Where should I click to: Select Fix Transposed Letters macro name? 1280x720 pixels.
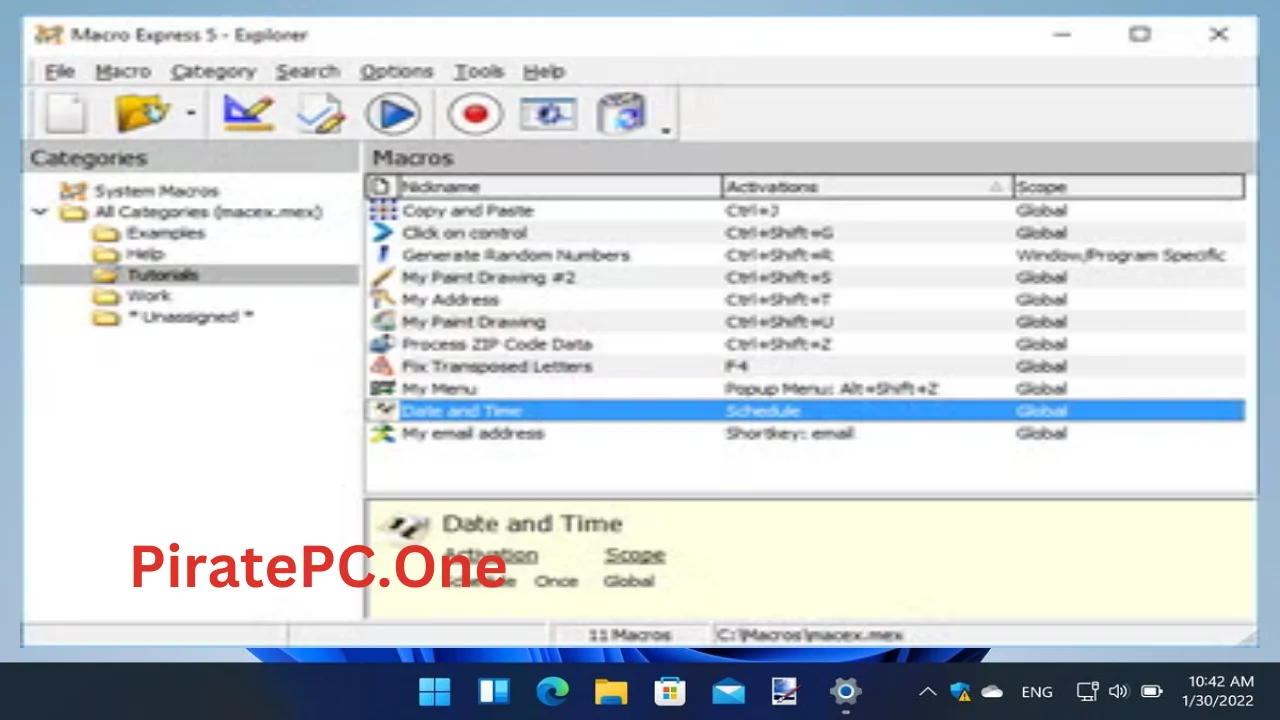(496, 366)
